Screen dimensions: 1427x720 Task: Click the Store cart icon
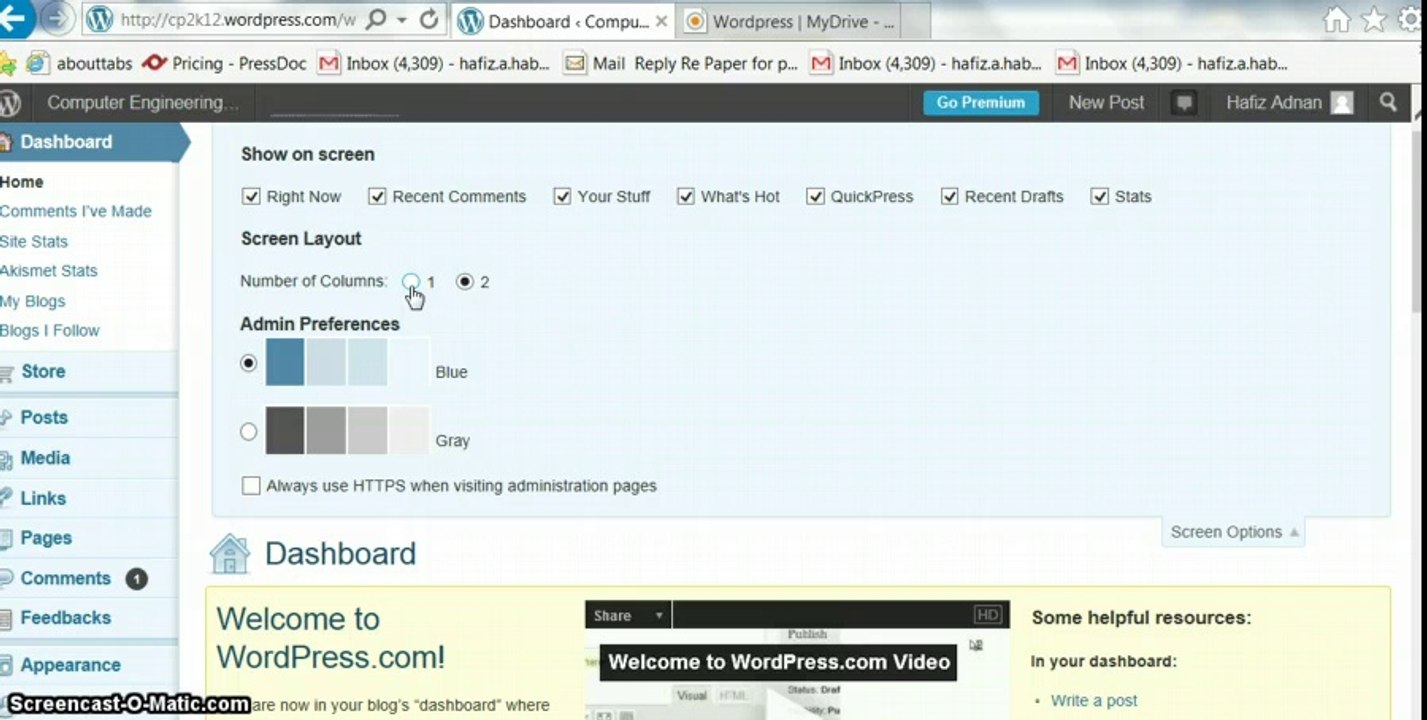click(6, 373)
